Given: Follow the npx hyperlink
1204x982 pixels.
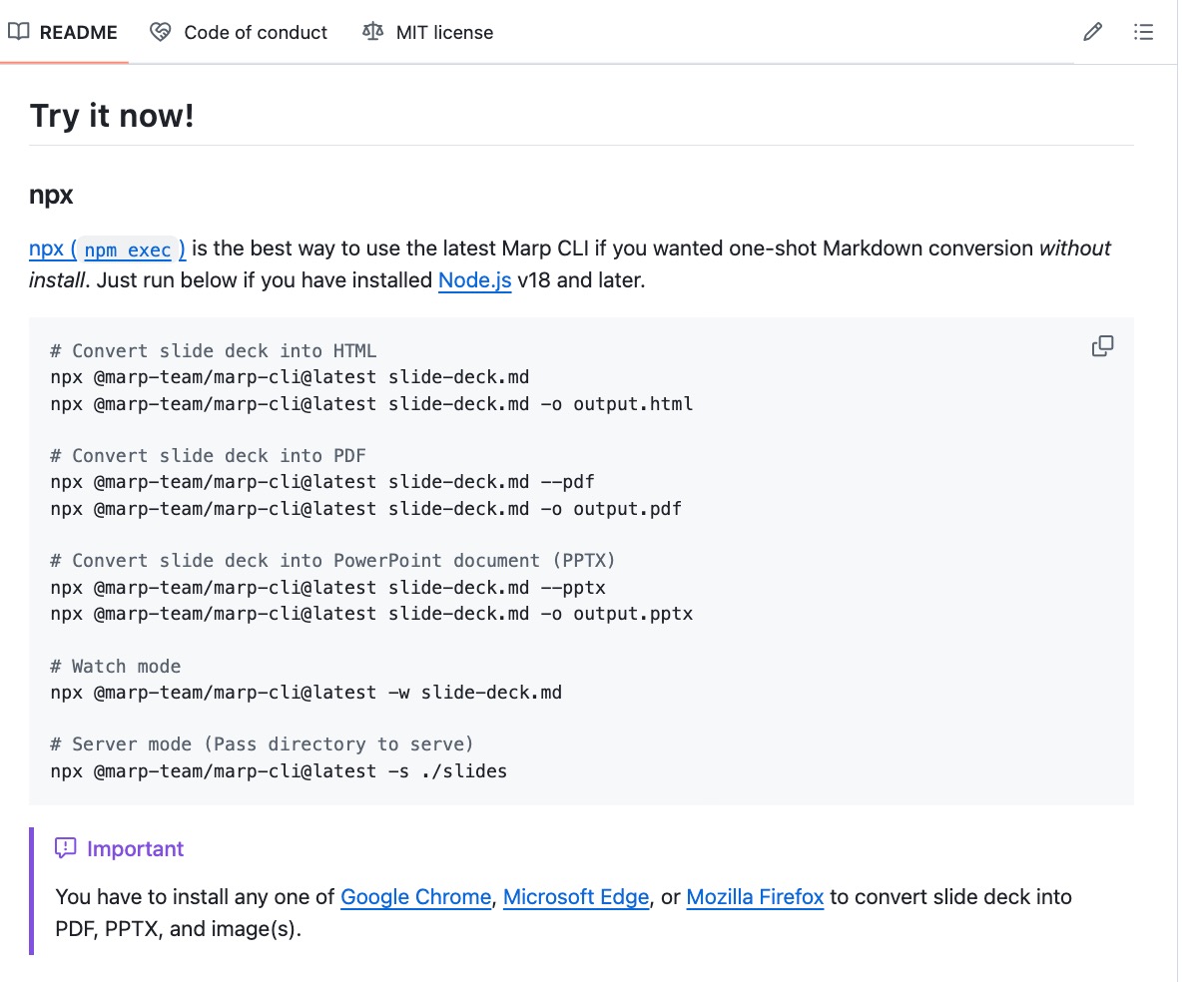Looking at the screenshot, I should tap(44, 248).
